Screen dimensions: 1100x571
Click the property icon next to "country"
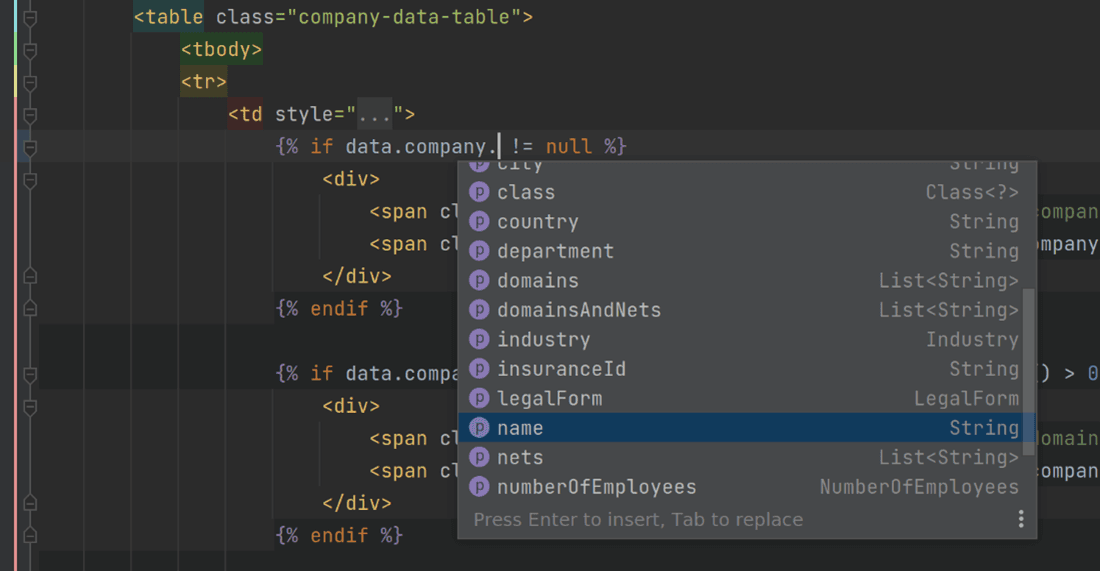479,222
